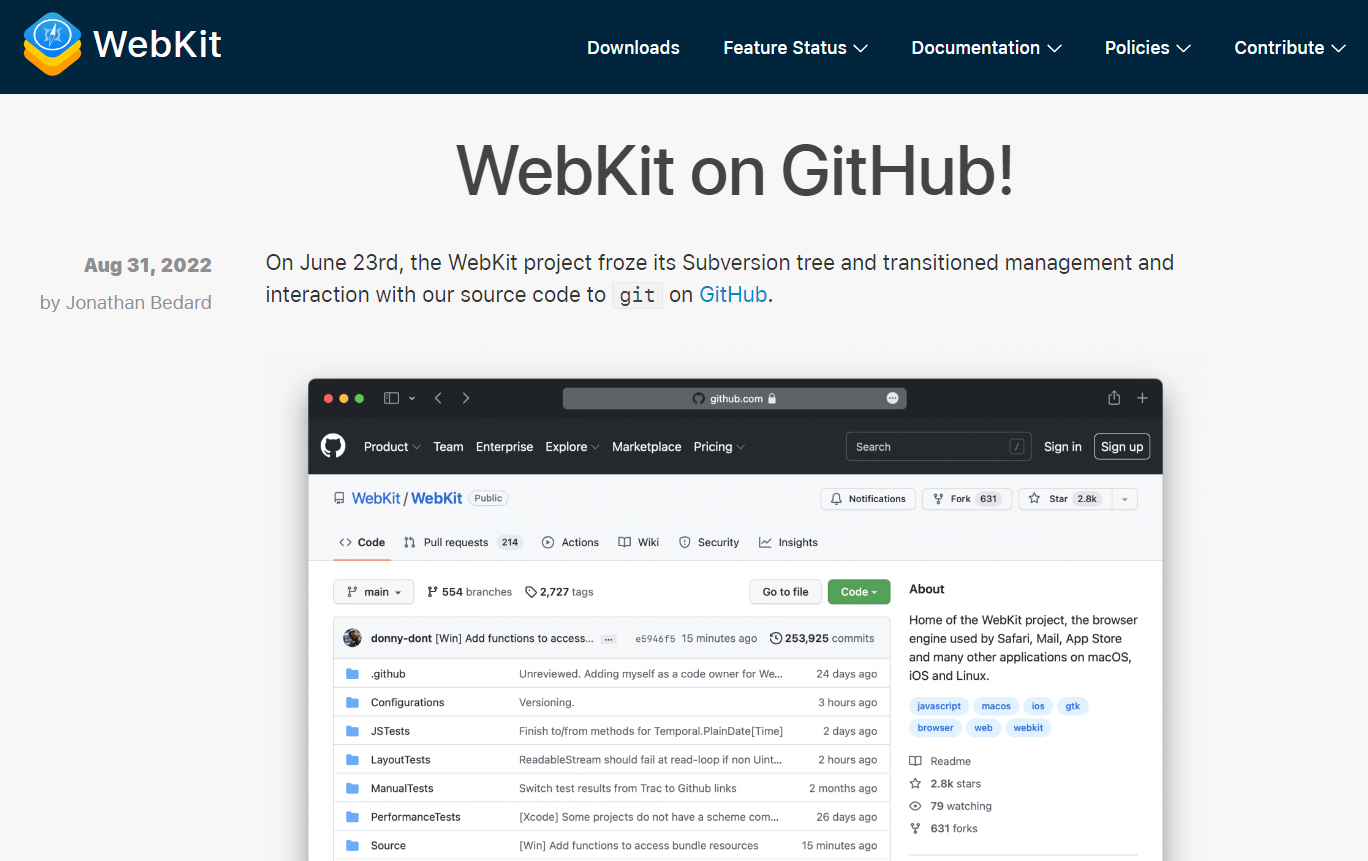This screenshot has width=1368, height=861.
Task: Click the .github folder icon
Action: tap(352, 674)
